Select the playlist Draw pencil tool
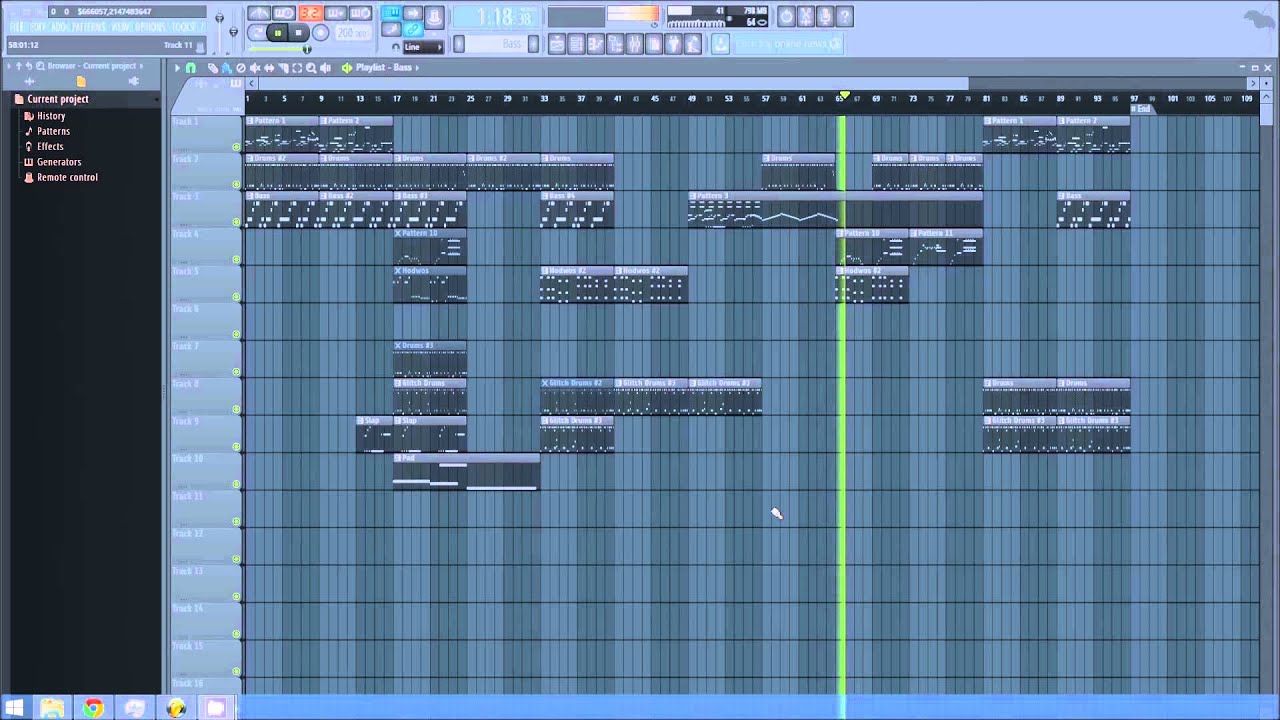 coord(213,68)
